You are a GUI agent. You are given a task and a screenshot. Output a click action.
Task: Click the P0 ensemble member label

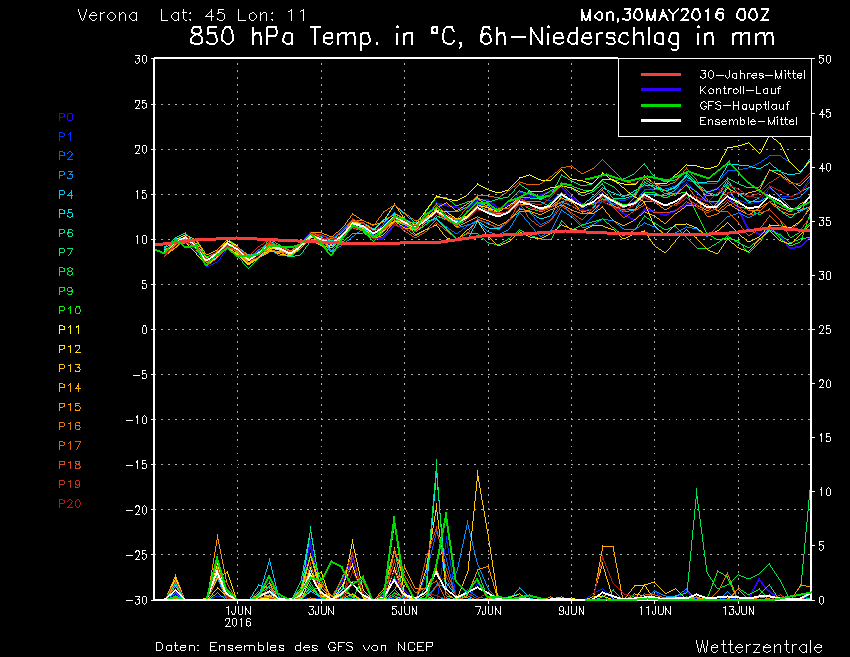pyautogui.click(x=66, y=117)
